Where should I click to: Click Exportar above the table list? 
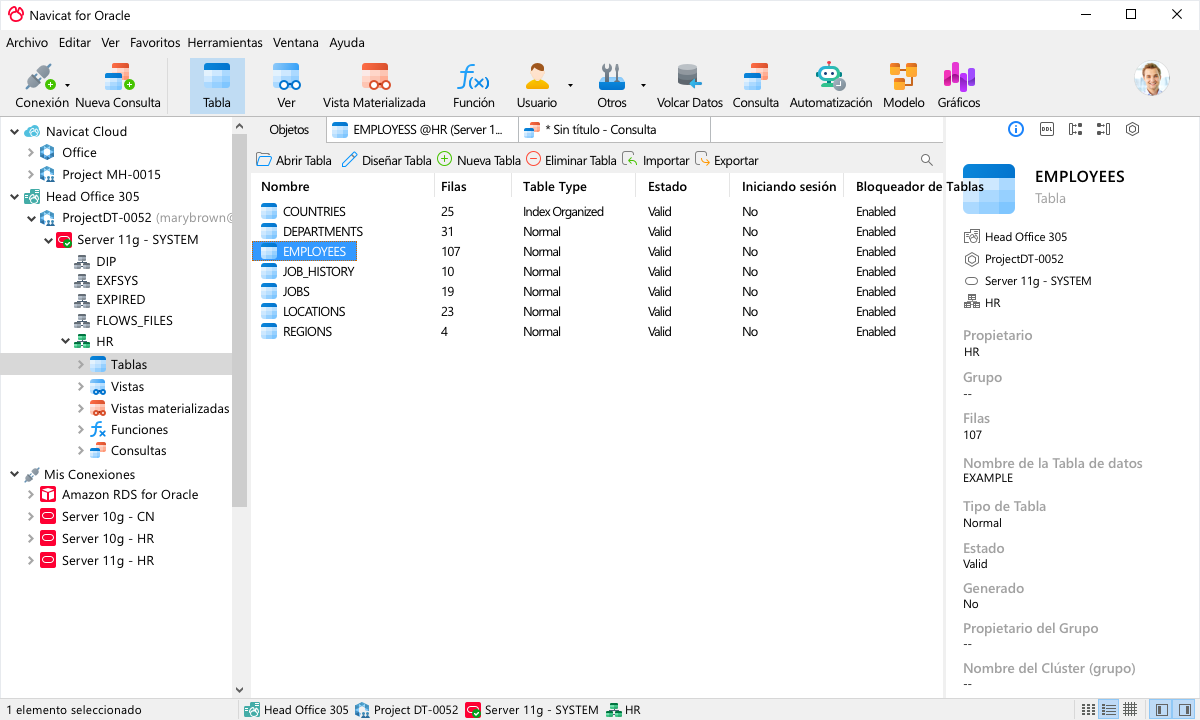(727, 159)
